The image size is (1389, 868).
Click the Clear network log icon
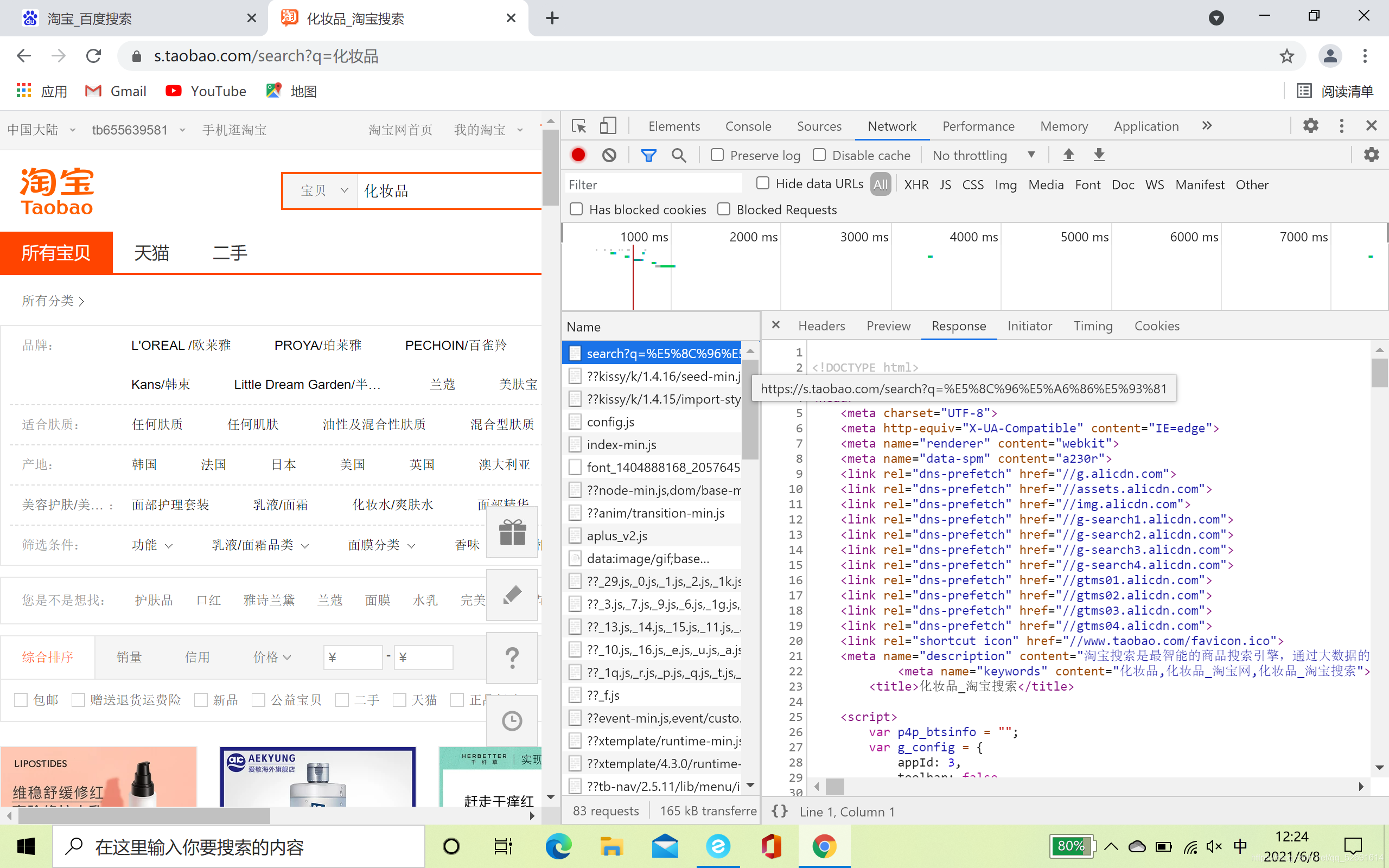coord(608,154)
